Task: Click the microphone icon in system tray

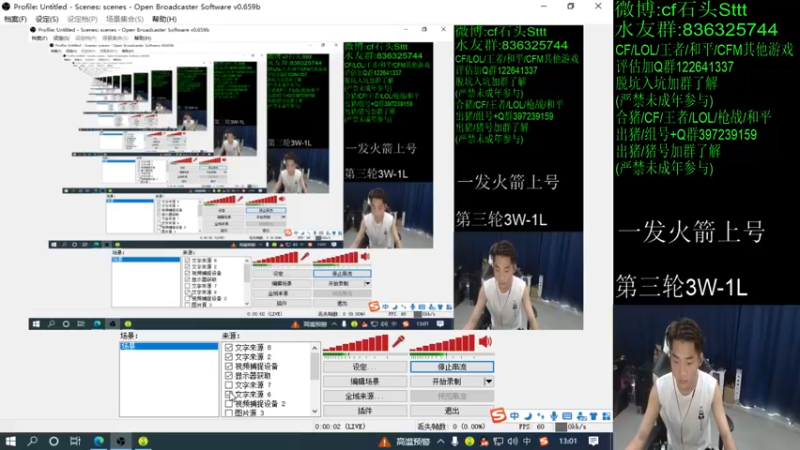Action: pyautogui.click(x=455, y=441)
